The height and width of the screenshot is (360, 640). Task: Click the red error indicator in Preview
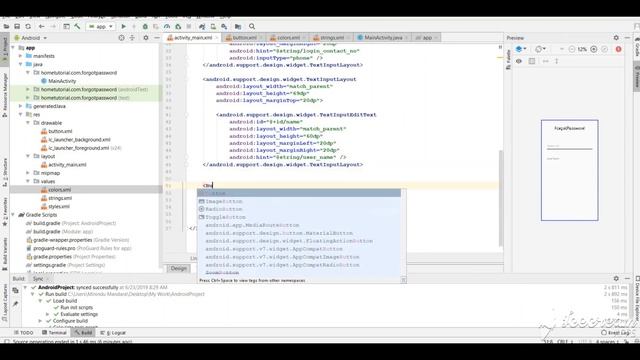tap(618, 49)
